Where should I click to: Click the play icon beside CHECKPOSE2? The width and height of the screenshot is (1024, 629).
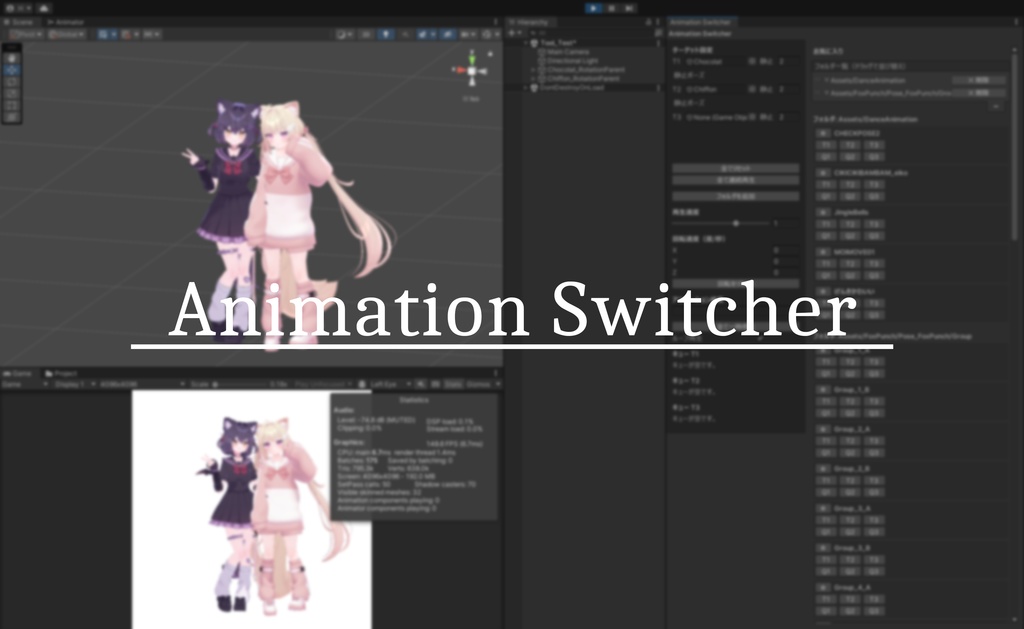(x=823, y=133)
